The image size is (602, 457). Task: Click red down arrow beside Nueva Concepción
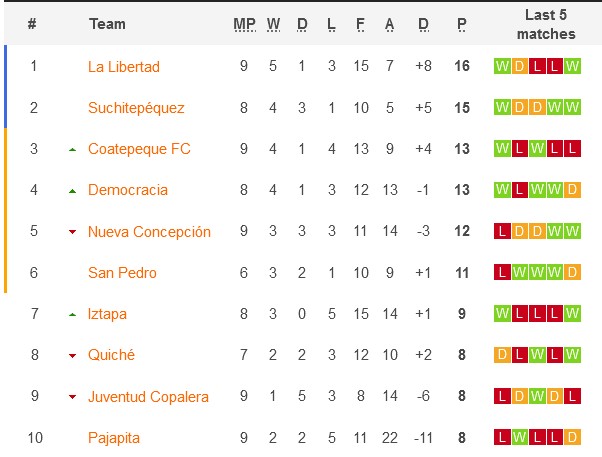(72, 233)
